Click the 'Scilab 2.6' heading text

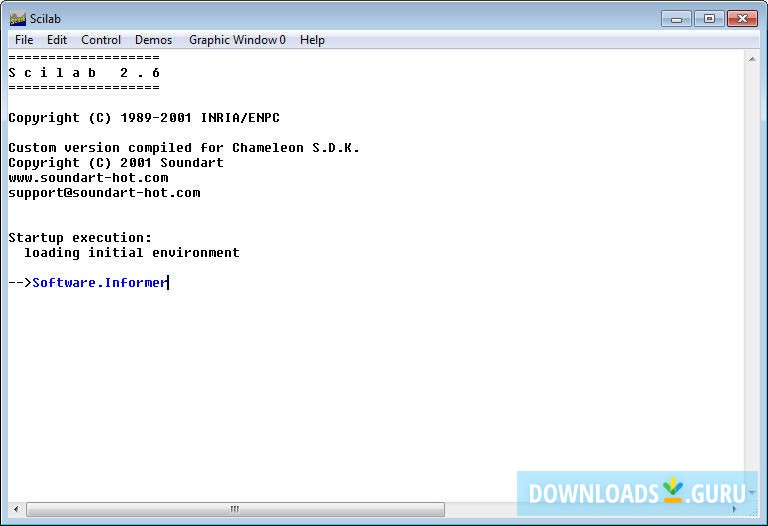(x=84, y=73)
